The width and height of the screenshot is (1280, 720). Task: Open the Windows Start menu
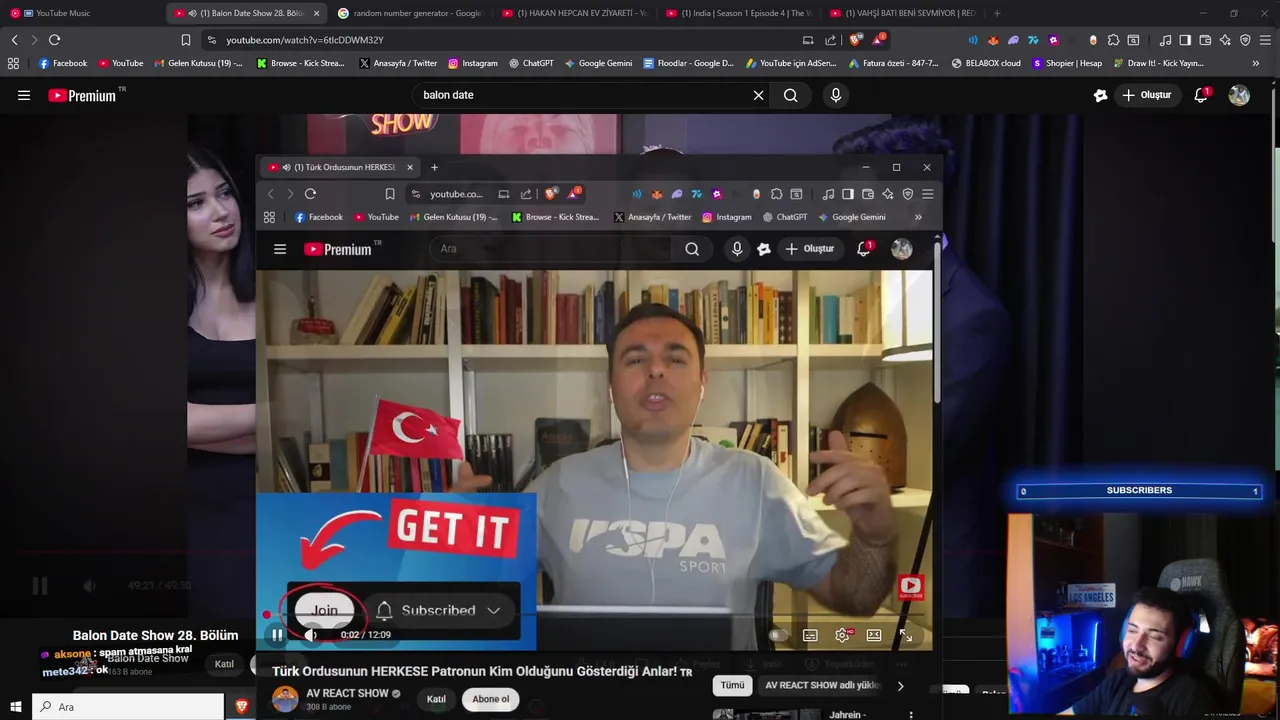click(15, 707)
